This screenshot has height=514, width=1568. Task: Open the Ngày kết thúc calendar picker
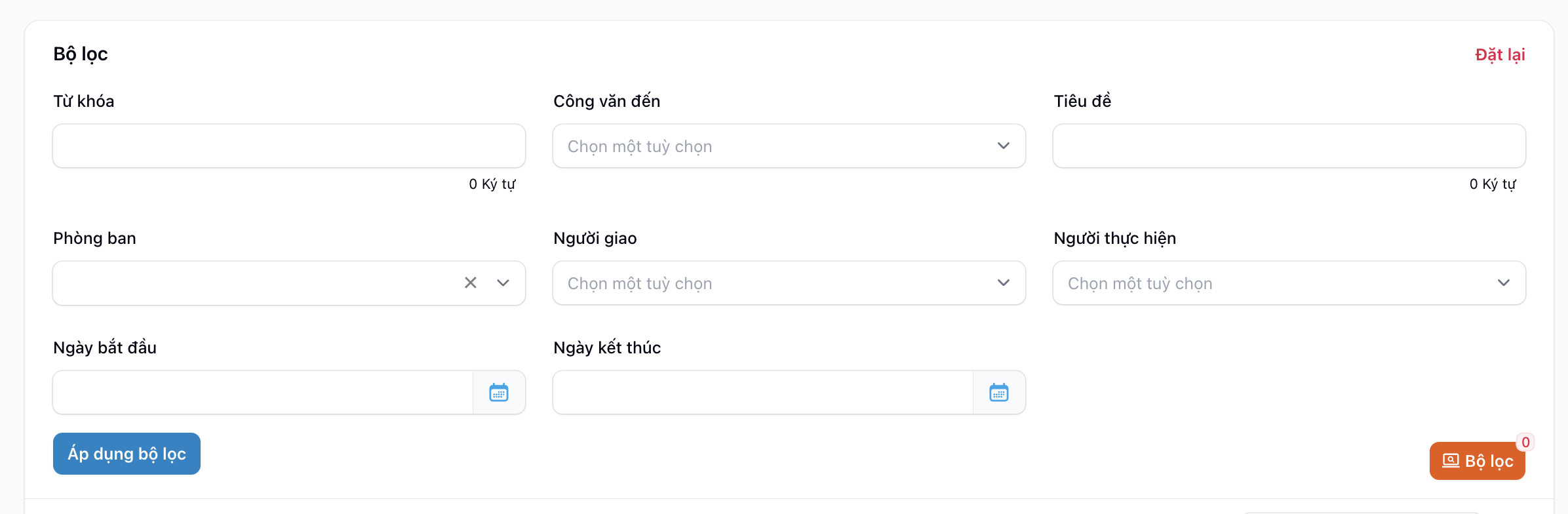tap(999, 393)
